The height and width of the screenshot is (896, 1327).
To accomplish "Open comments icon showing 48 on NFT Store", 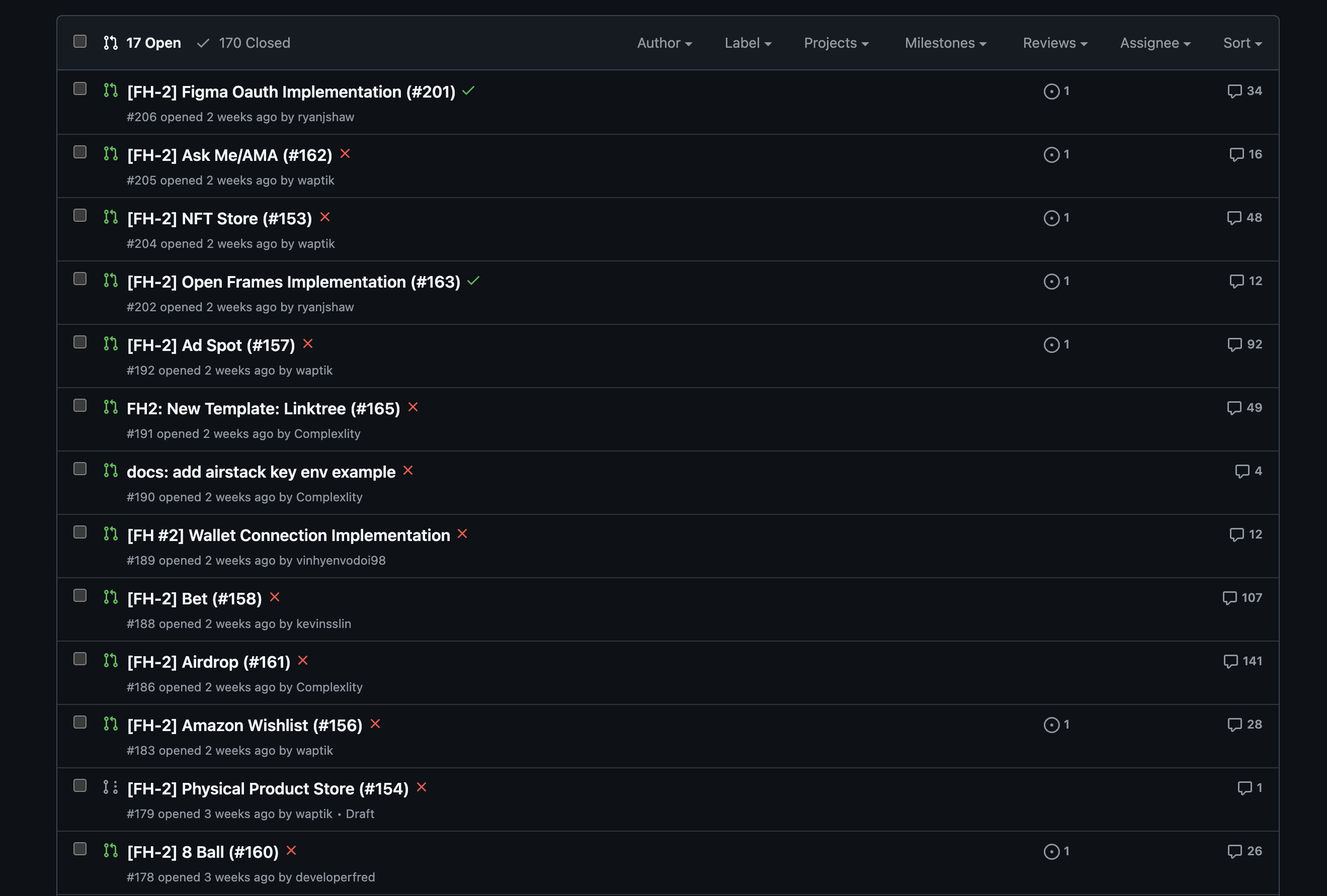I will coord(1245,217).
